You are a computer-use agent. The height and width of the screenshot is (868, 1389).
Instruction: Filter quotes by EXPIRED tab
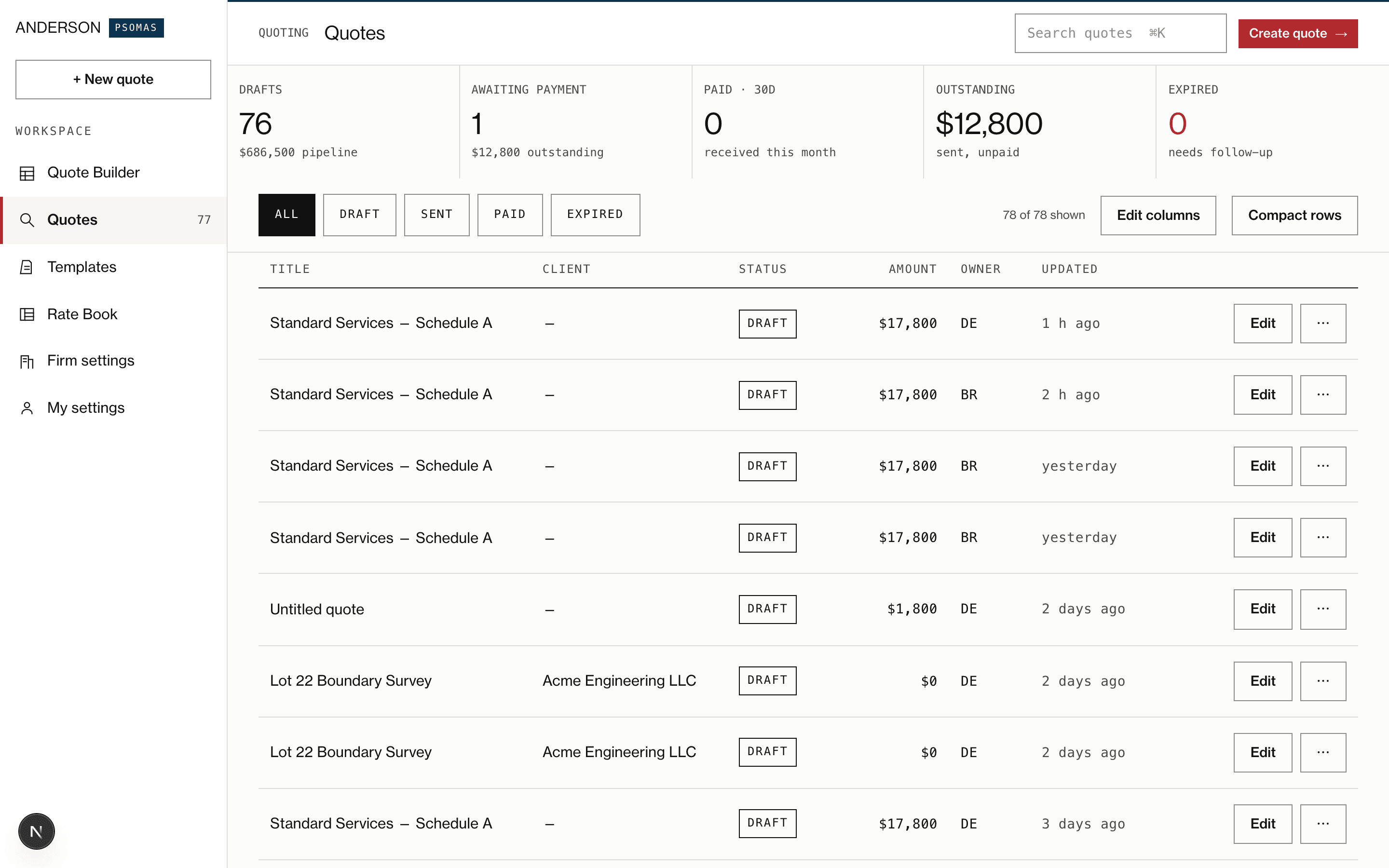coord(595,215)
